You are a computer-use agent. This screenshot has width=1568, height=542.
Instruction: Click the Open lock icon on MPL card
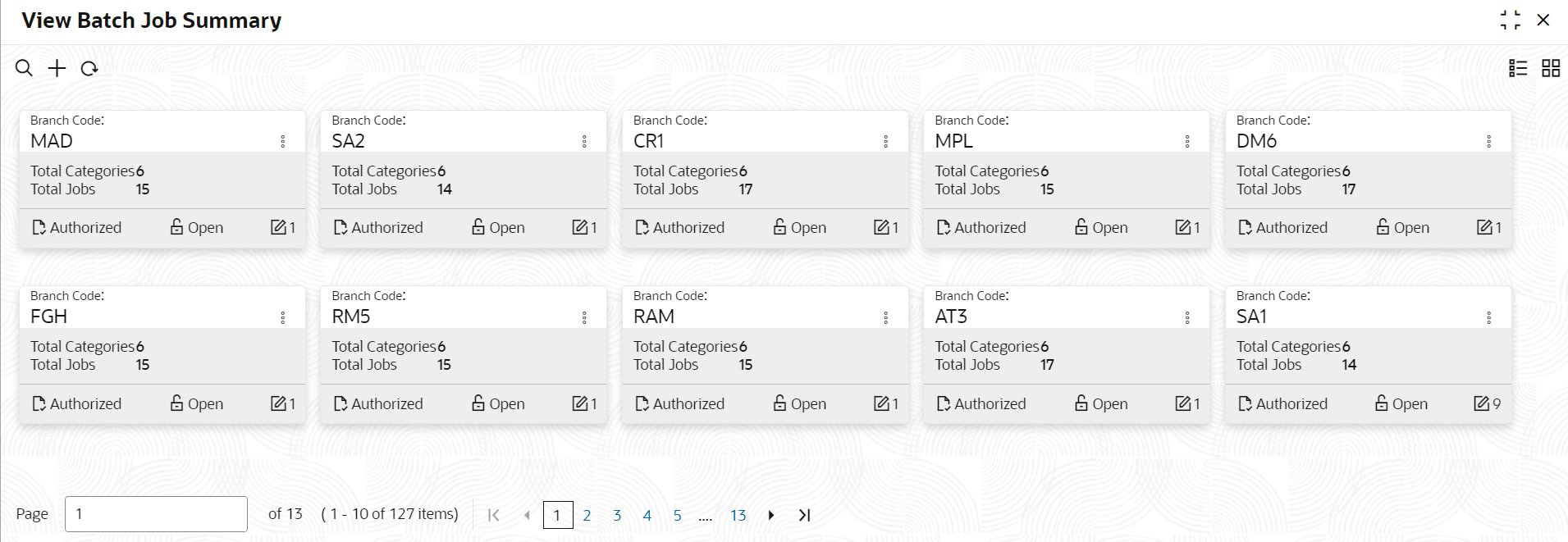1081,226
